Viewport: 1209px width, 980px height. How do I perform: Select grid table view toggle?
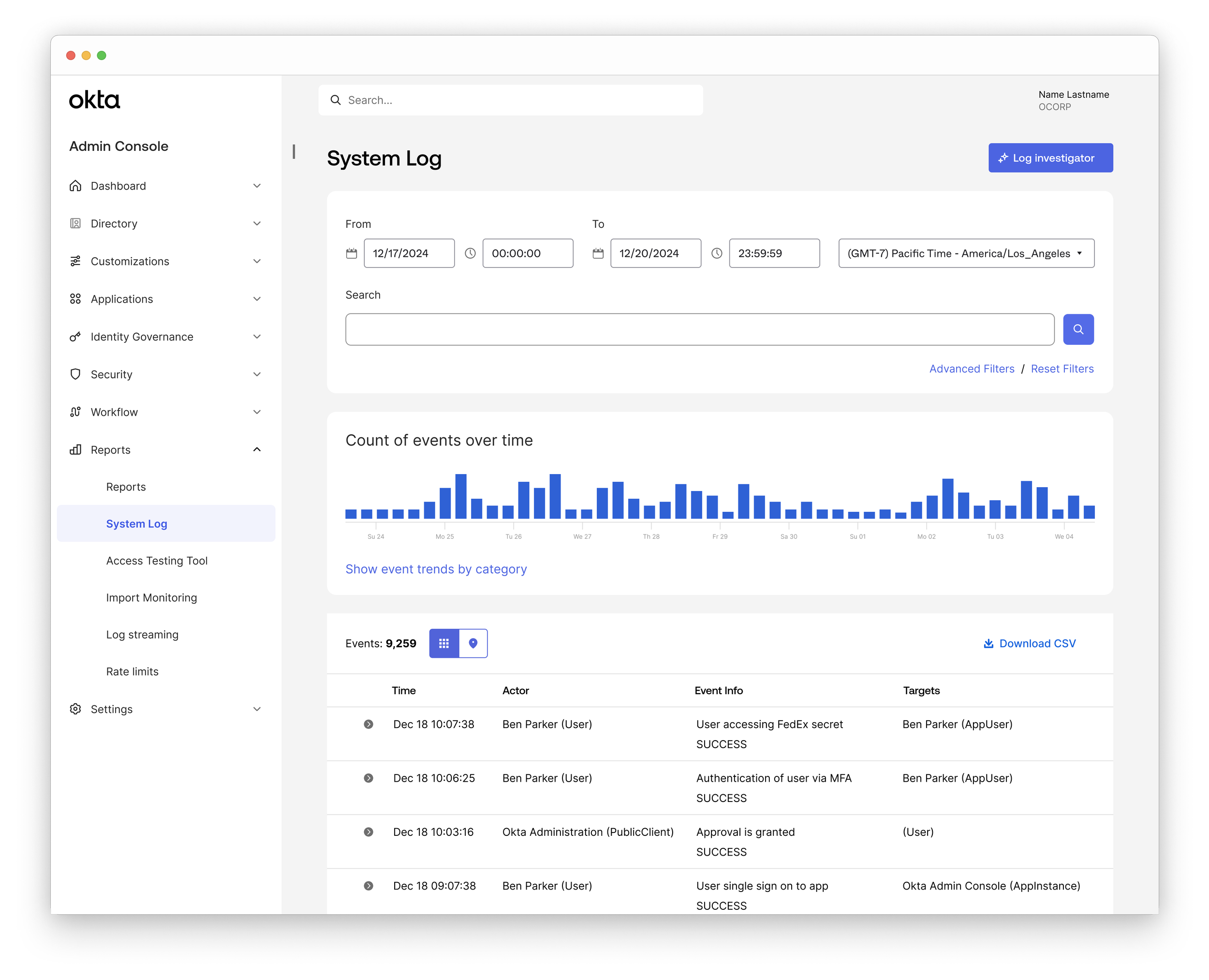444,643
